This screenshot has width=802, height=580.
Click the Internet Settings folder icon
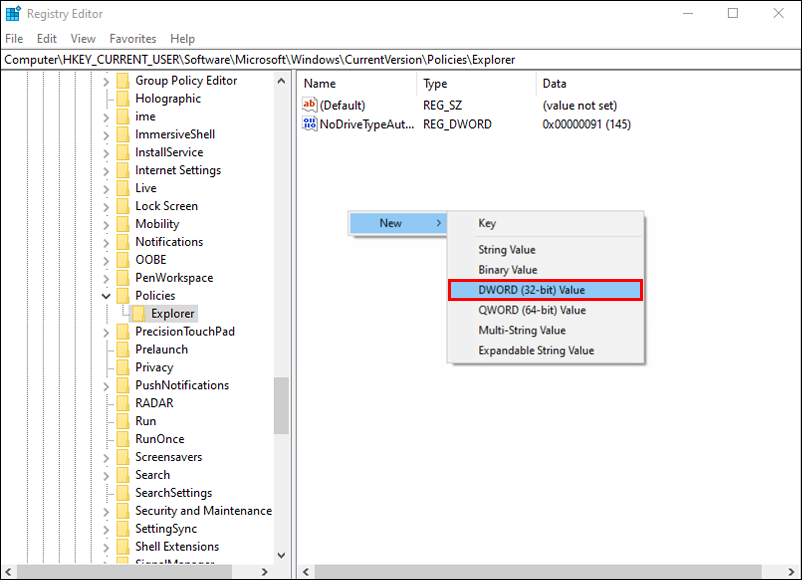pos(123,170)
